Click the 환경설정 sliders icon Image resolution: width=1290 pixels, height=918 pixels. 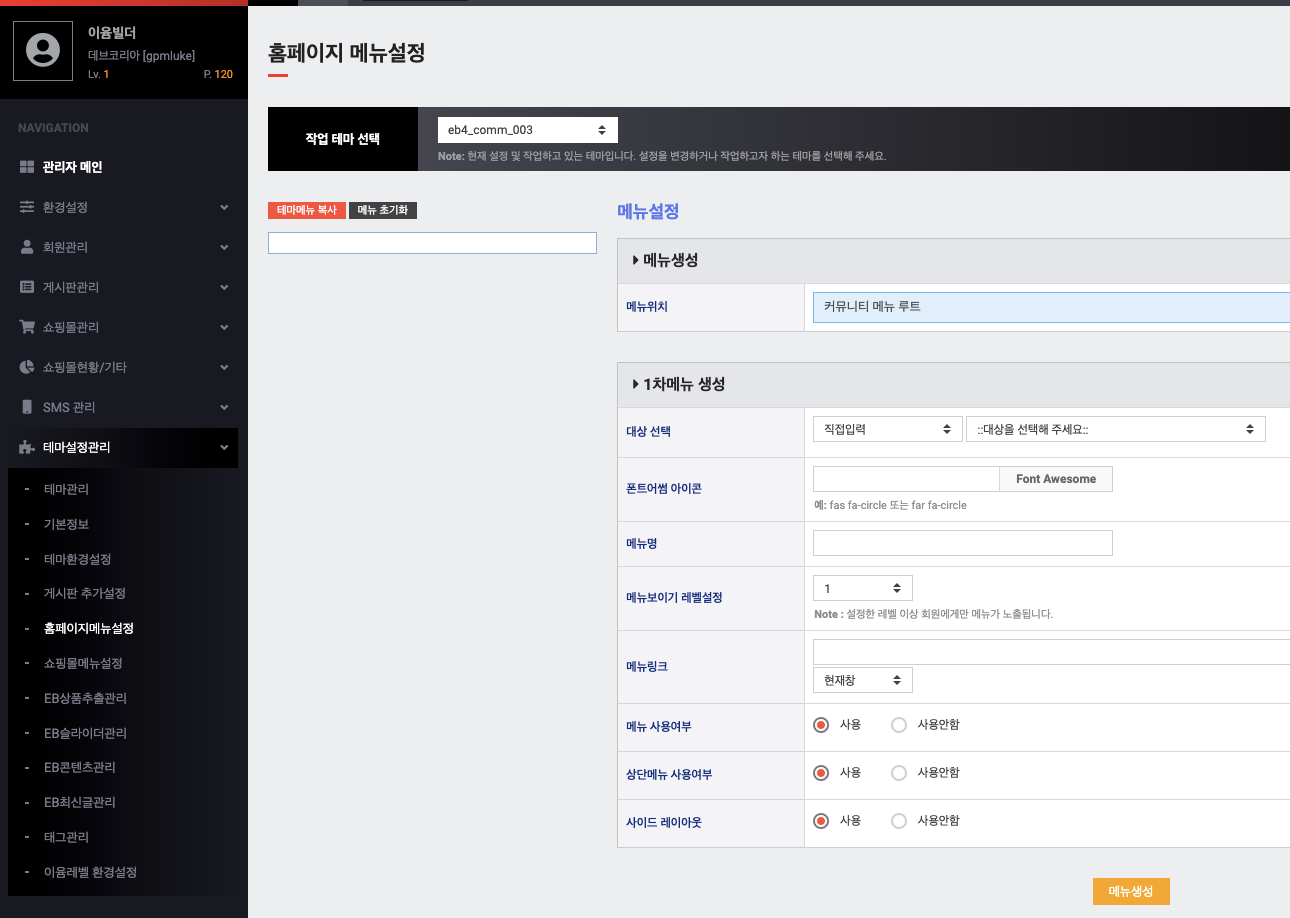point(27,207)
